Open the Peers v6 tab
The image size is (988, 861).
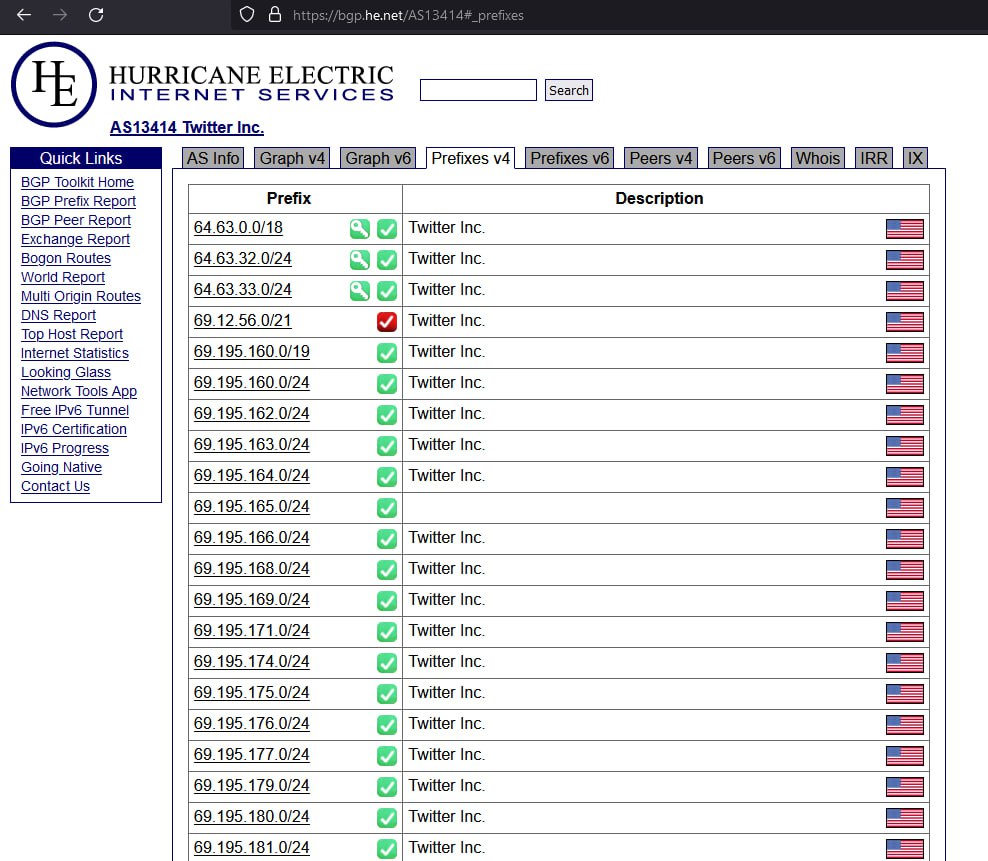pos(744,158)
